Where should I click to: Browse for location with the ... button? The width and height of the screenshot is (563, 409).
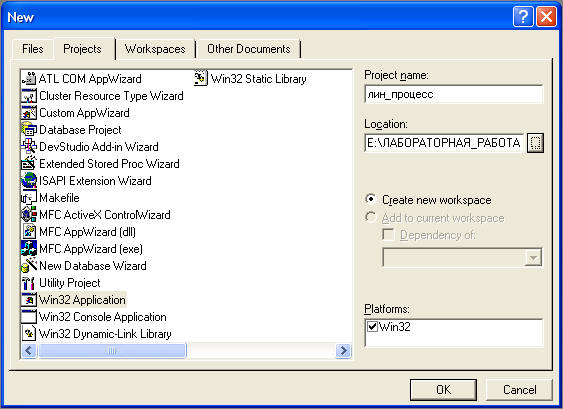(535, 143)
